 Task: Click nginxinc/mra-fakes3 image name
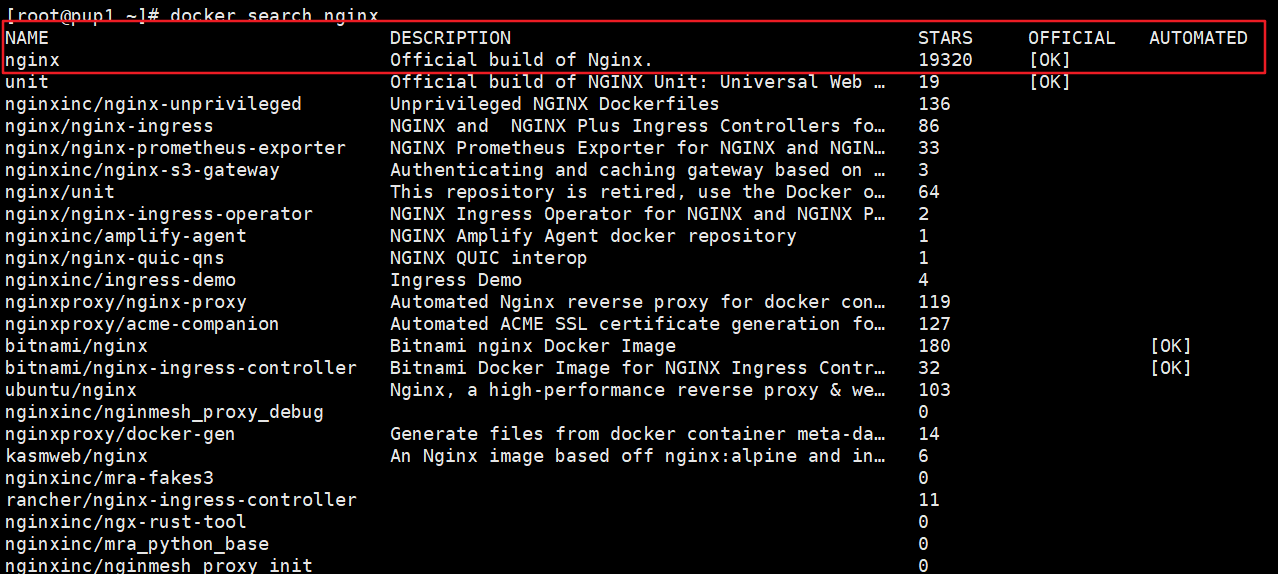pos(109,478)
